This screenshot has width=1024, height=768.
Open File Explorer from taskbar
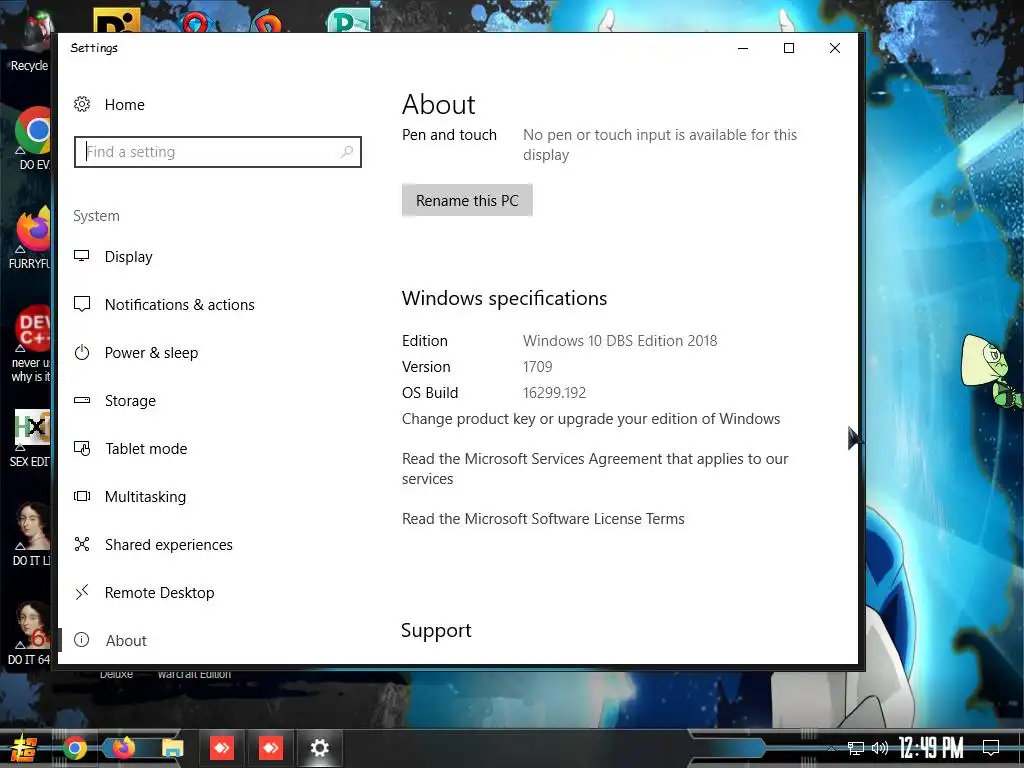pos(172,748)
